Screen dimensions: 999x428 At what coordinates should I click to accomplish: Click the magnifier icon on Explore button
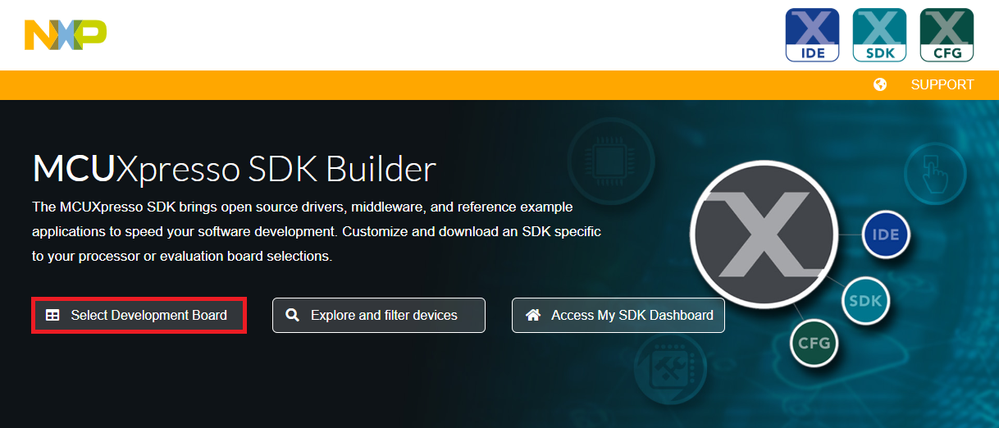pos(292,315)
